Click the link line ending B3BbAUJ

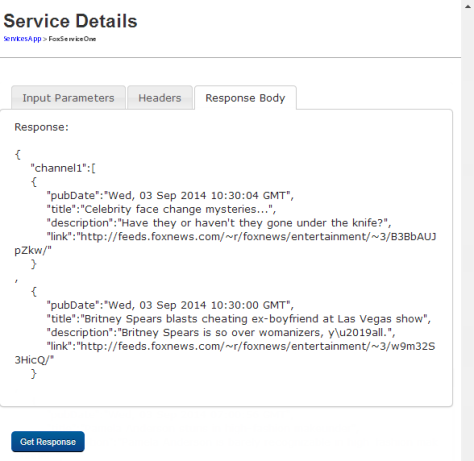pos(241,236)
